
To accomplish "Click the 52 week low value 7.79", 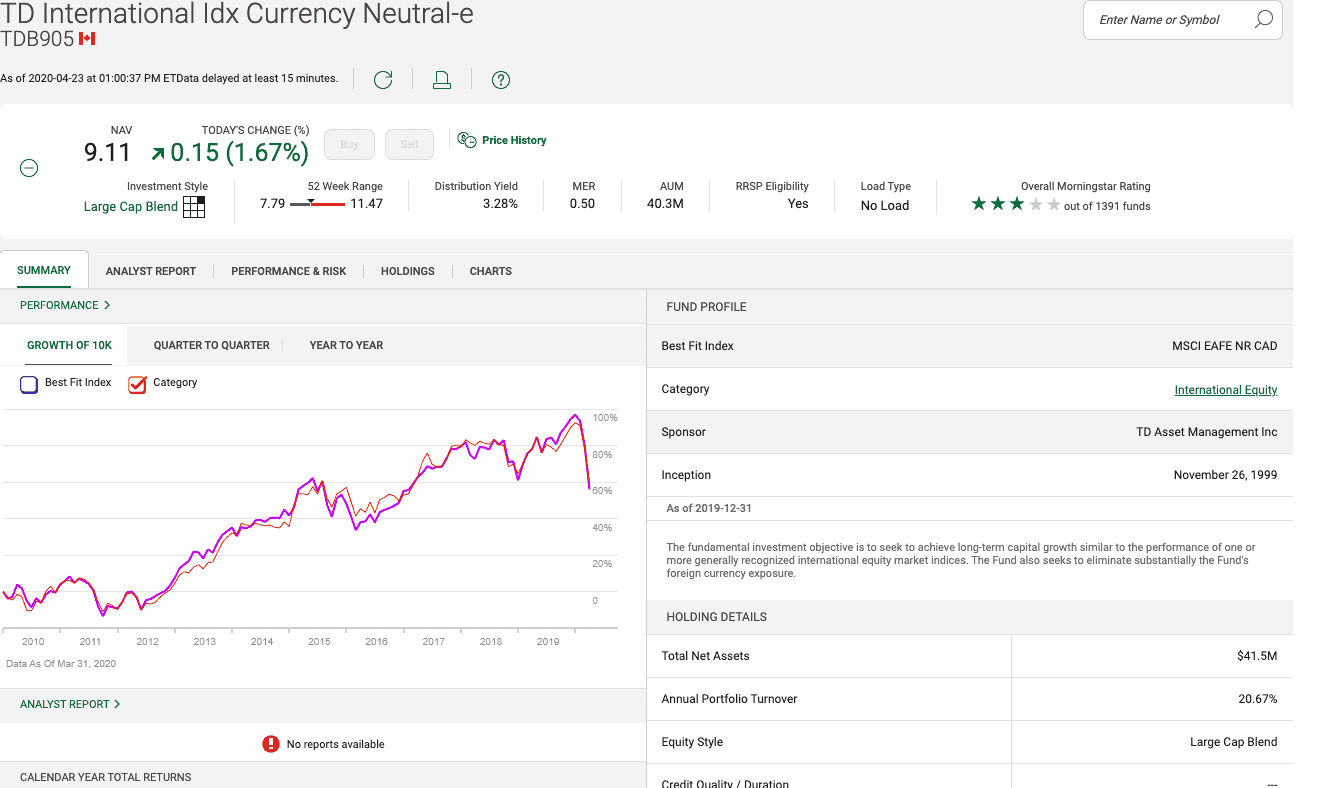I will click(272, 204).
